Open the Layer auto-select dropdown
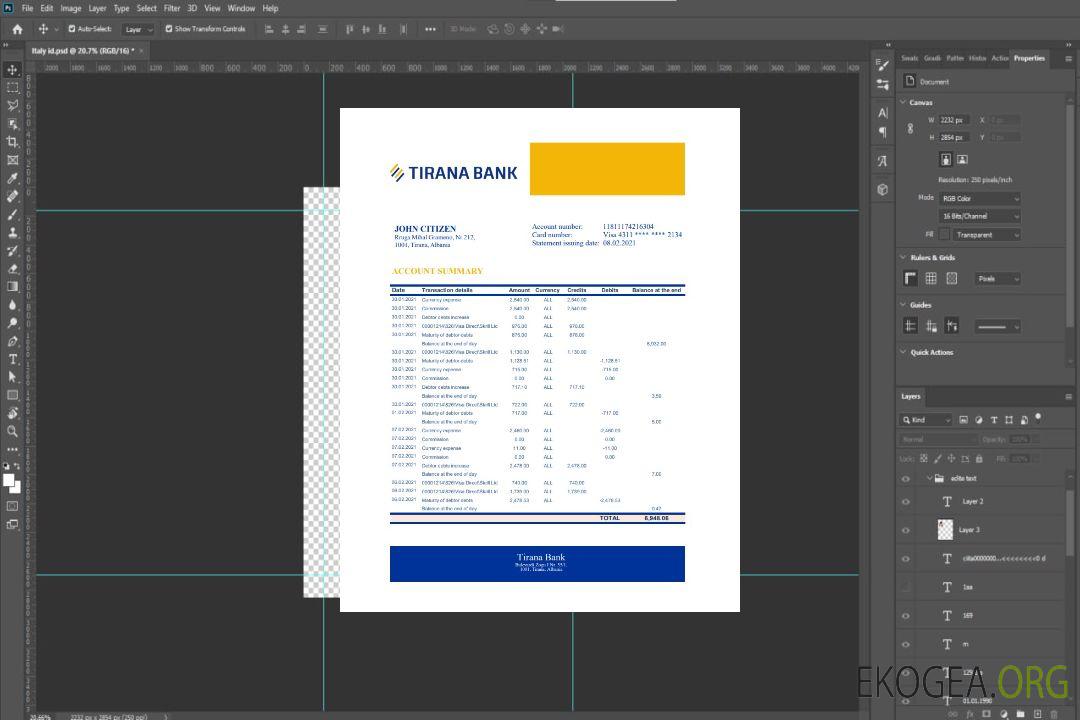Screen dimensions: 1080x720 (x=138, y=29)
